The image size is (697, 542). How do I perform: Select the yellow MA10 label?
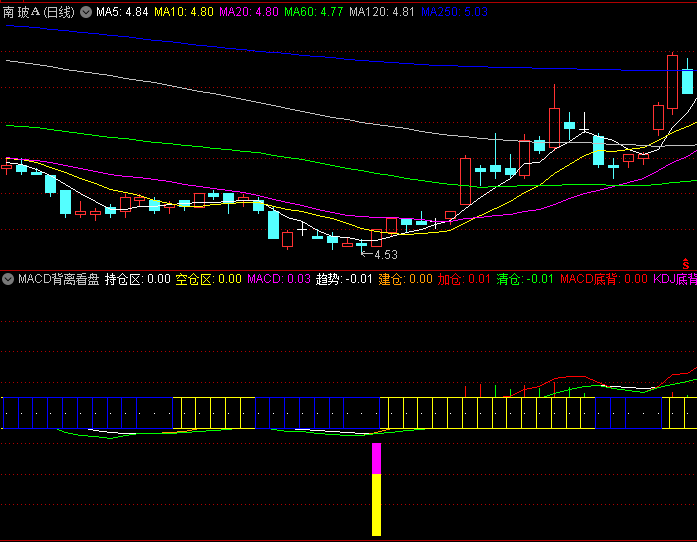point(184,12)
